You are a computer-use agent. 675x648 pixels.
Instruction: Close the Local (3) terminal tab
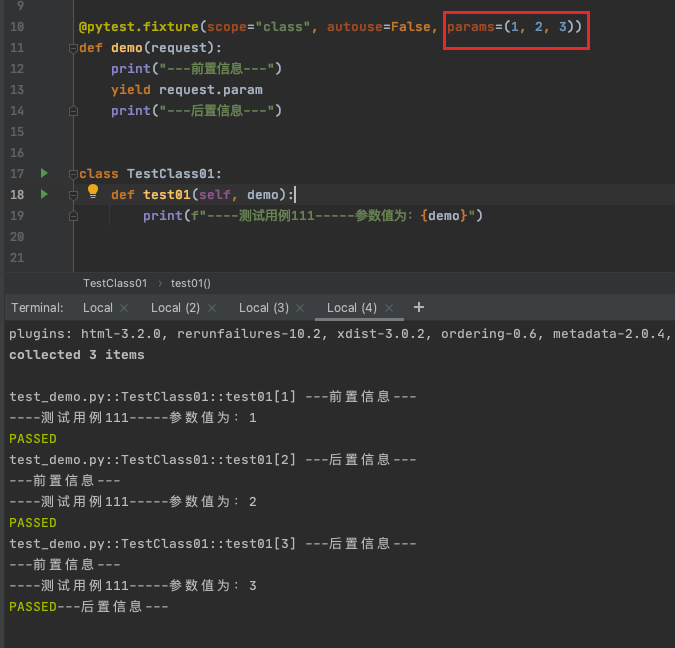click(299, 308)
